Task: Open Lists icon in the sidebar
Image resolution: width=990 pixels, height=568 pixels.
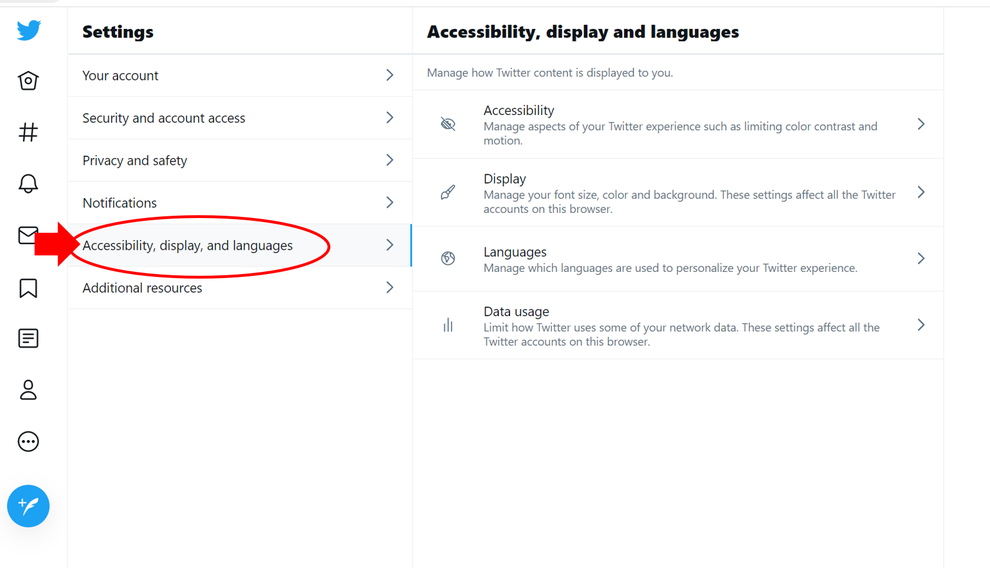Action: click(28, 338)
